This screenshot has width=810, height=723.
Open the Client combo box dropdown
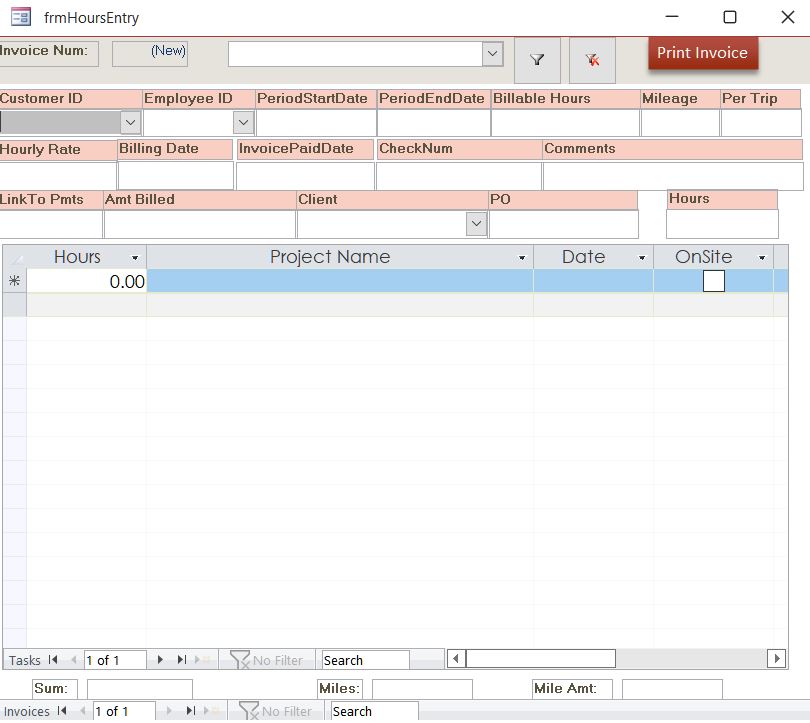(476, 224)
